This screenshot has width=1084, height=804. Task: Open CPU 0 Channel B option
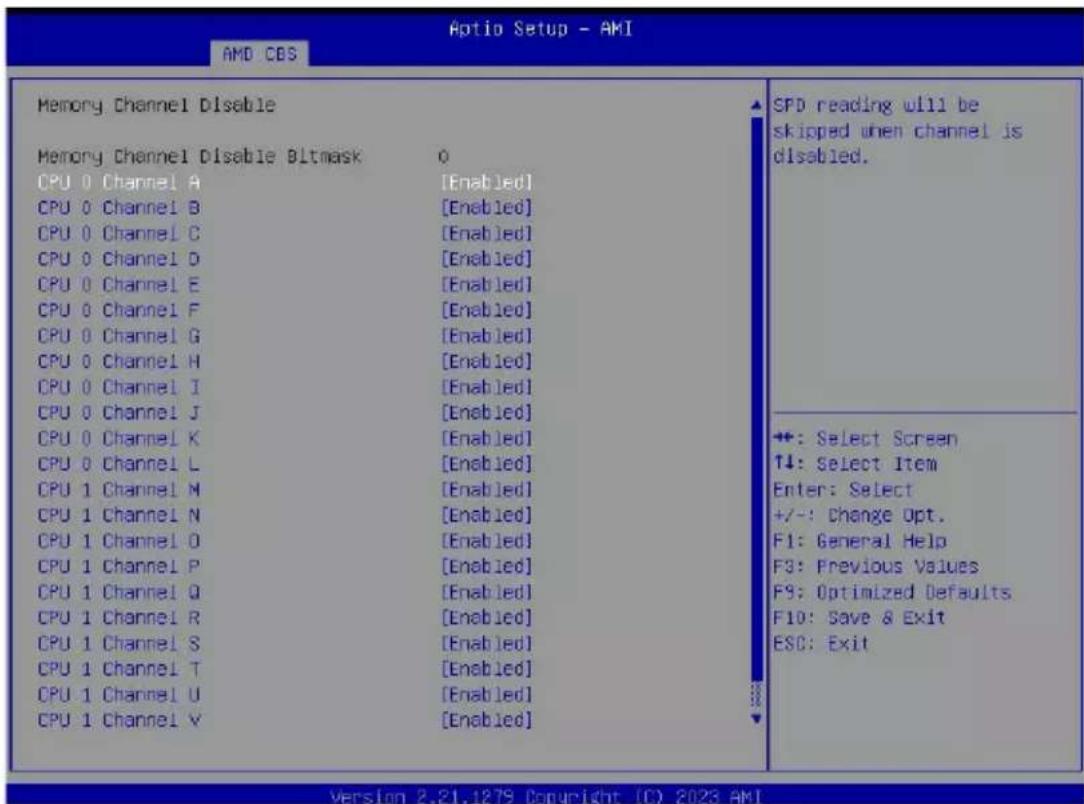coord(285,208)
